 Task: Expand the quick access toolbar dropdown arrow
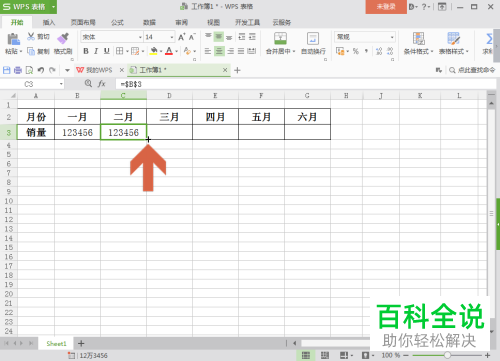tap(67, 70)
